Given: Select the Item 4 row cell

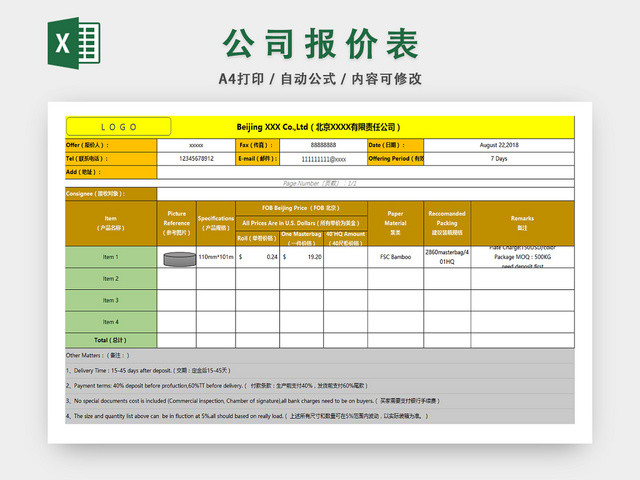Looking at the screenshot, I should pos(111,322).
